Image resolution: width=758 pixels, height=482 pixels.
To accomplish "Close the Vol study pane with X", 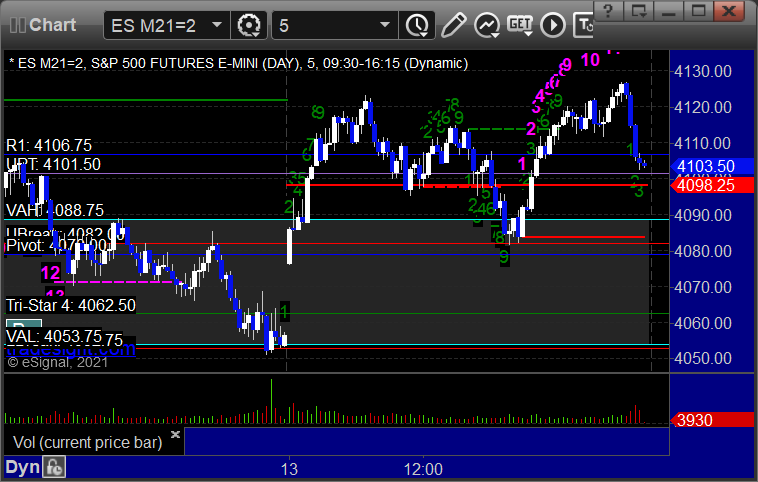I will 175,434.
